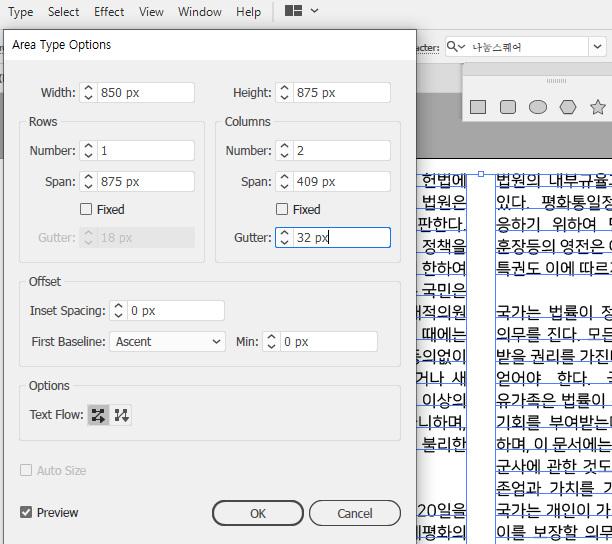Click the Columns Gutter field
612x544 pixels.
[342, 238]
